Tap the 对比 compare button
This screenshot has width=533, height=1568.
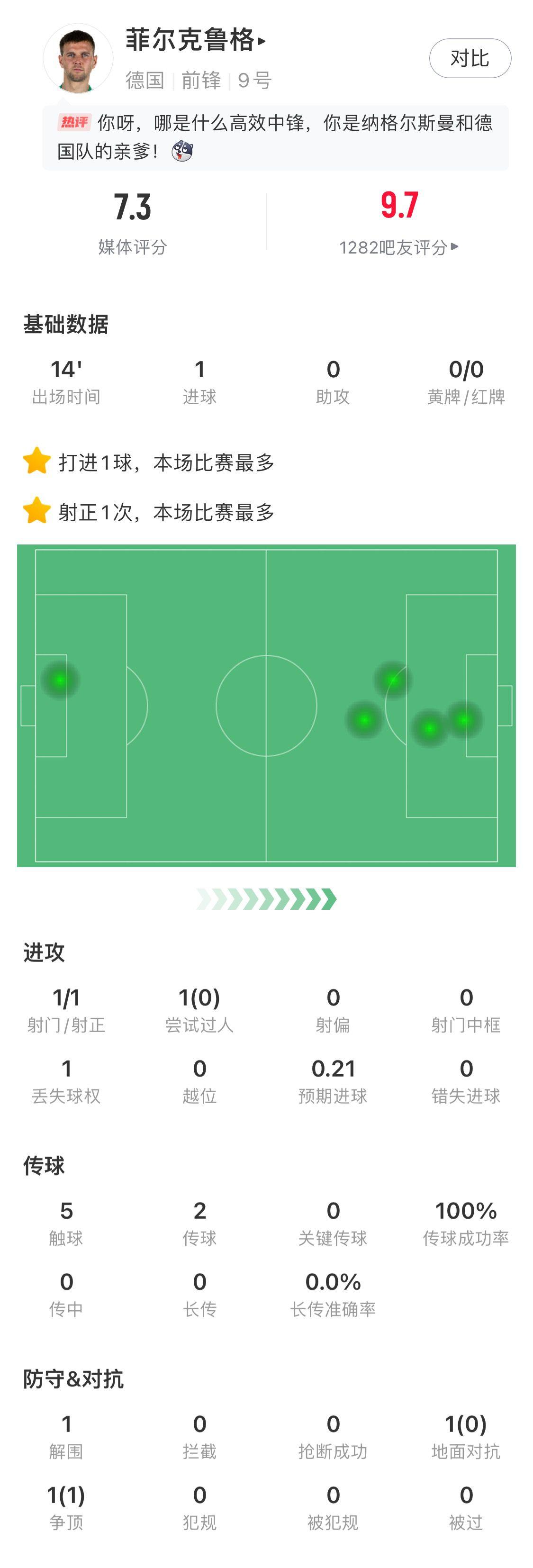pos(470,58)
